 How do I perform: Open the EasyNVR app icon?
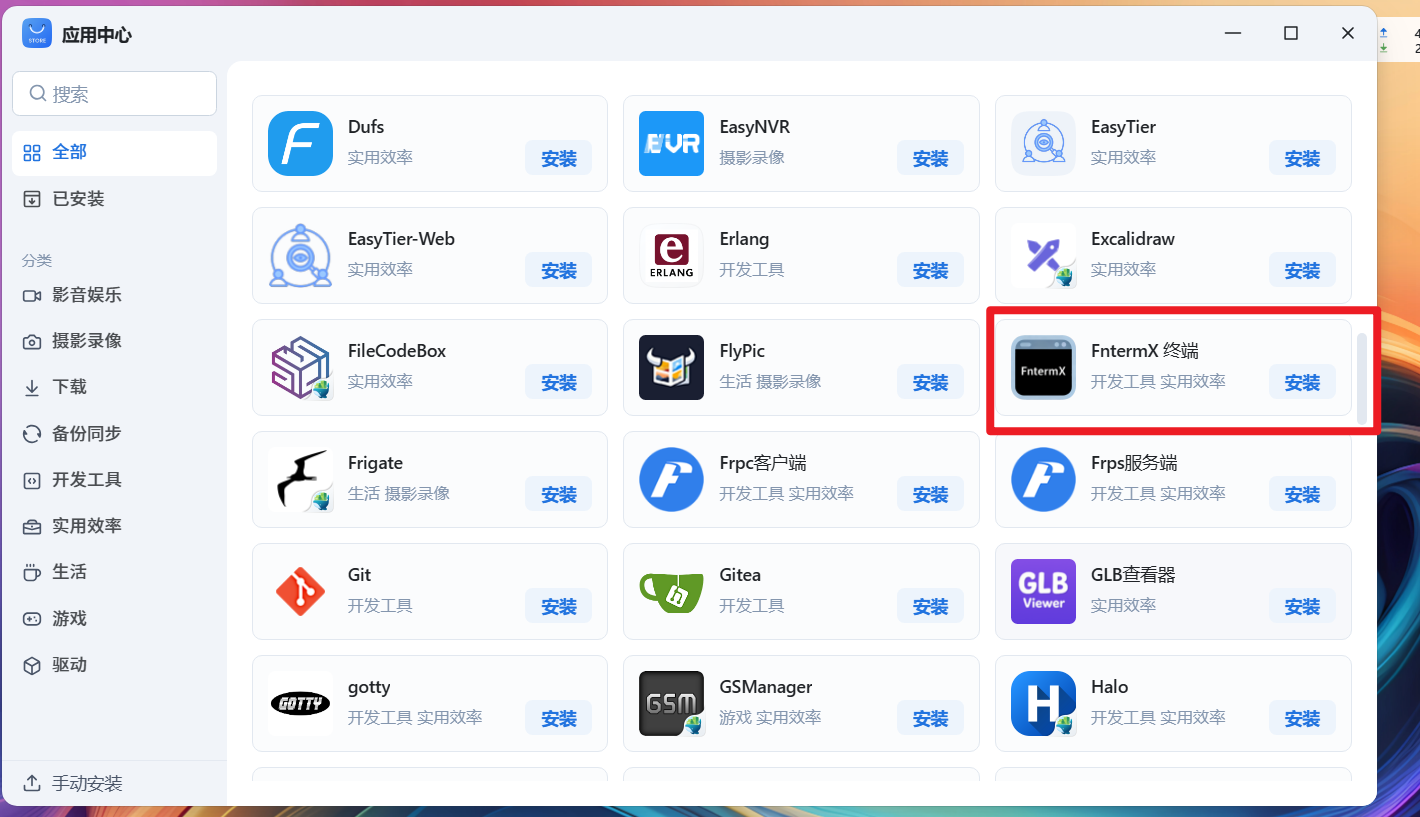tap(672, 143)
